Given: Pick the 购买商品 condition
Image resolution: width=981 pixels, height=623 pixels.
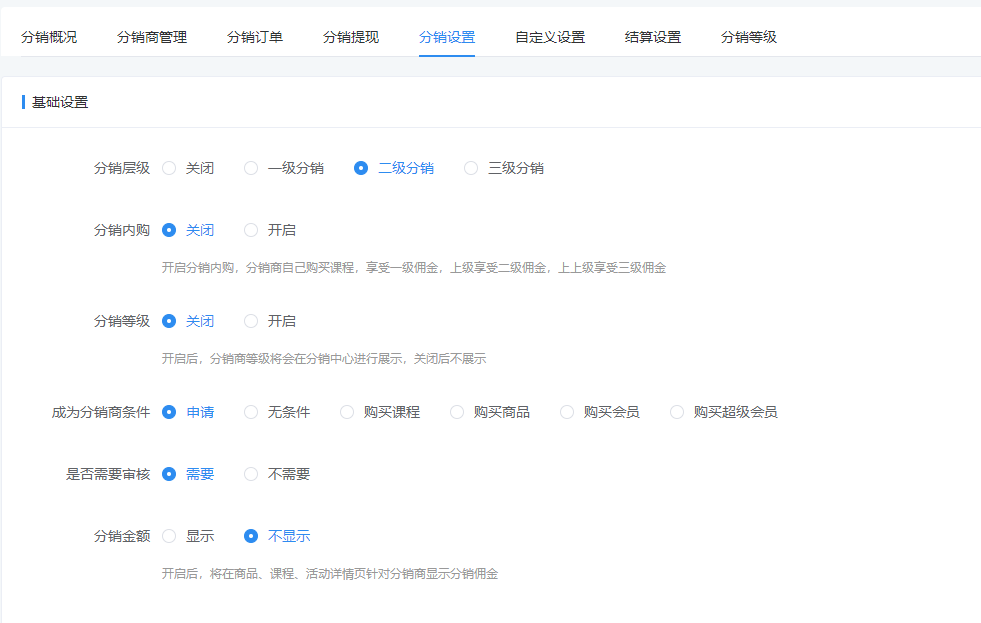Looking at the screenshot, I should pyautogui.click(x=490, y=412).
